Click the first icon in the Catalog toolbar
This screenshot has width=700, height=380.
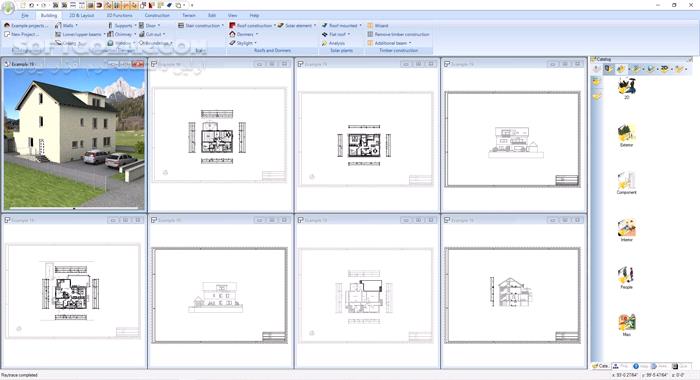pyautogui.click(x=597, y=69)
